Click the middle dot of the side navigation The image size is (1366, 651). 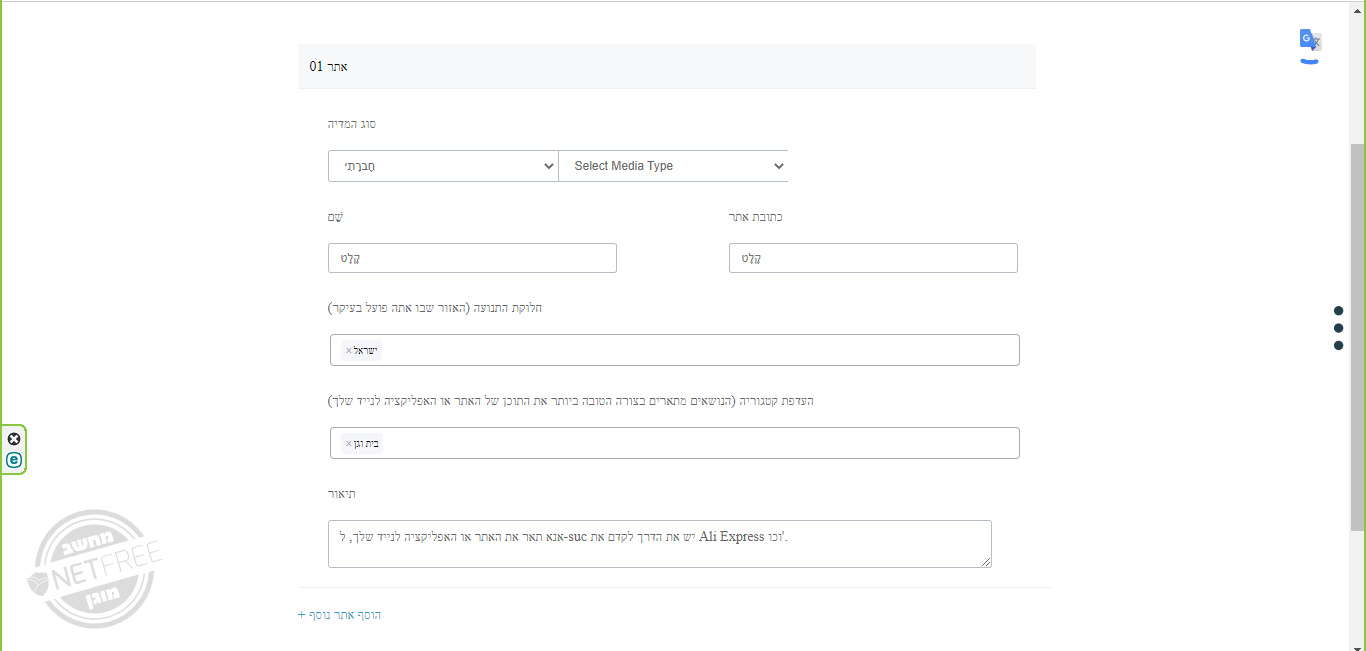point(1338,328)
